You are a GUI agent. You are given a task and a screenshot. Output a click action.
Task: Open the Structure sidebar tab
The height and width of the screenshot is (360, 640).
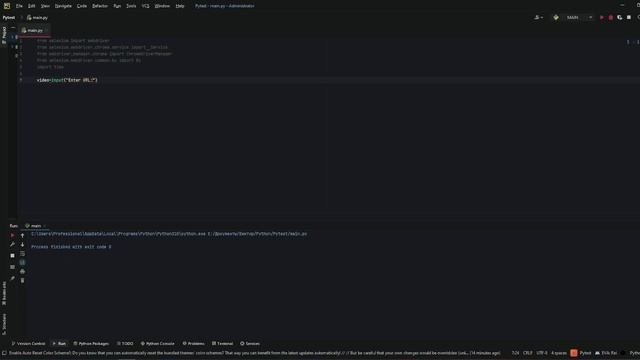coord(4,324)
